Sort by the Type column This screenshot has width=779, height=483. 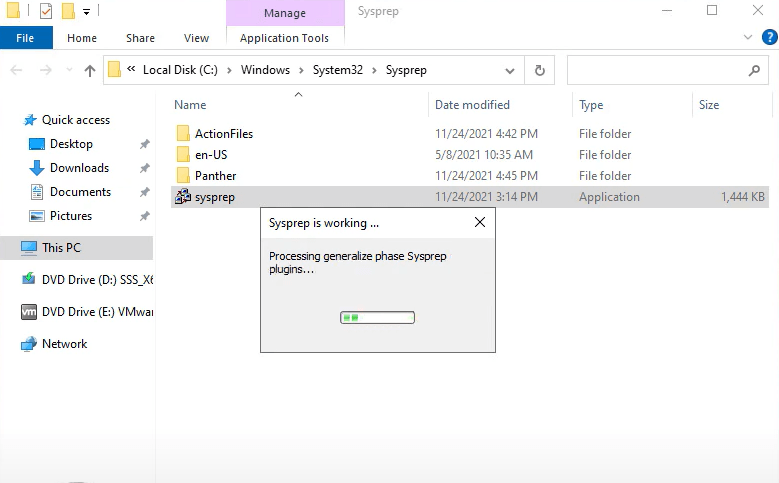point(591,105)
